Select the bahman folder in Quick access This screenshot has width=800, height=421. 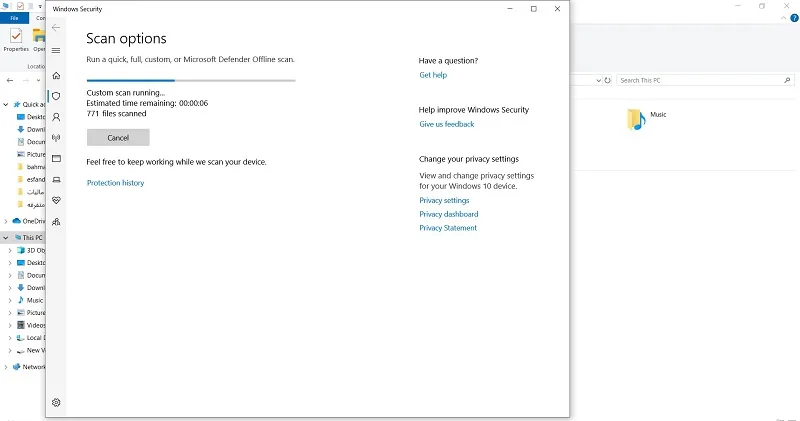31,167
